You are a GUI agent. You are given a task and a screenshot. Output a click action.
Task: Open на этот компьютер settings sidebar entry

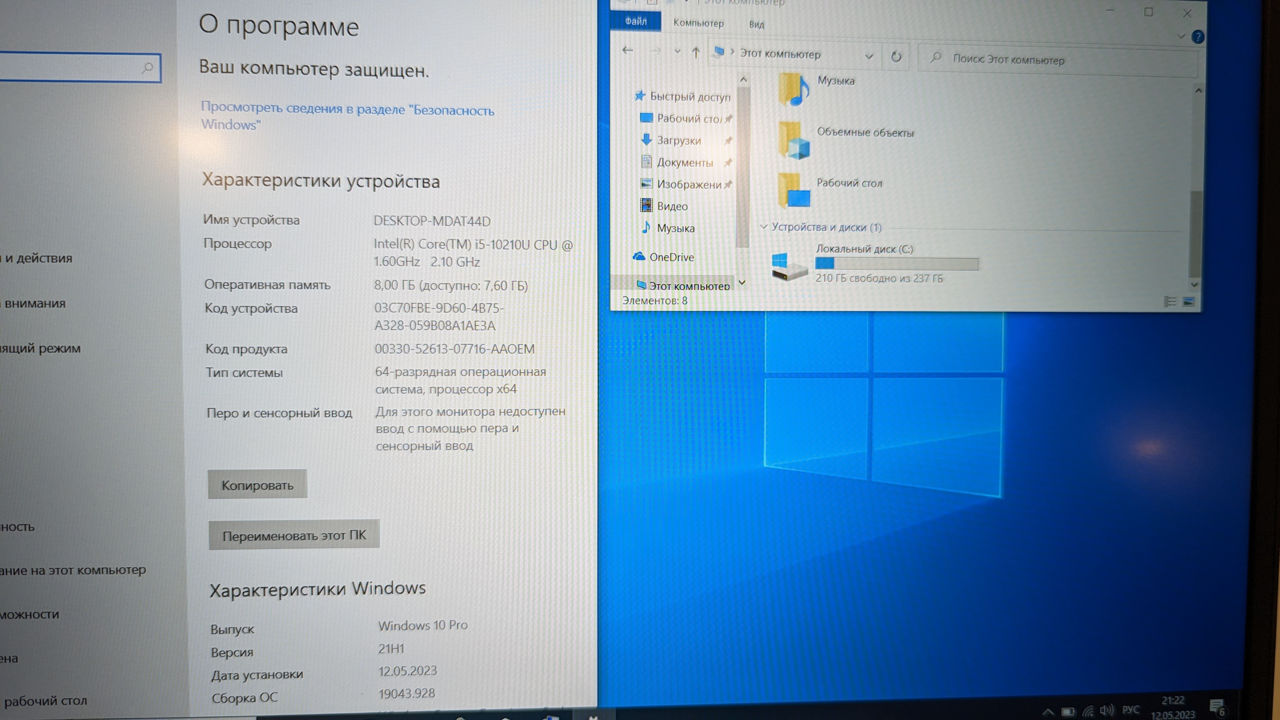coord(73,570)
